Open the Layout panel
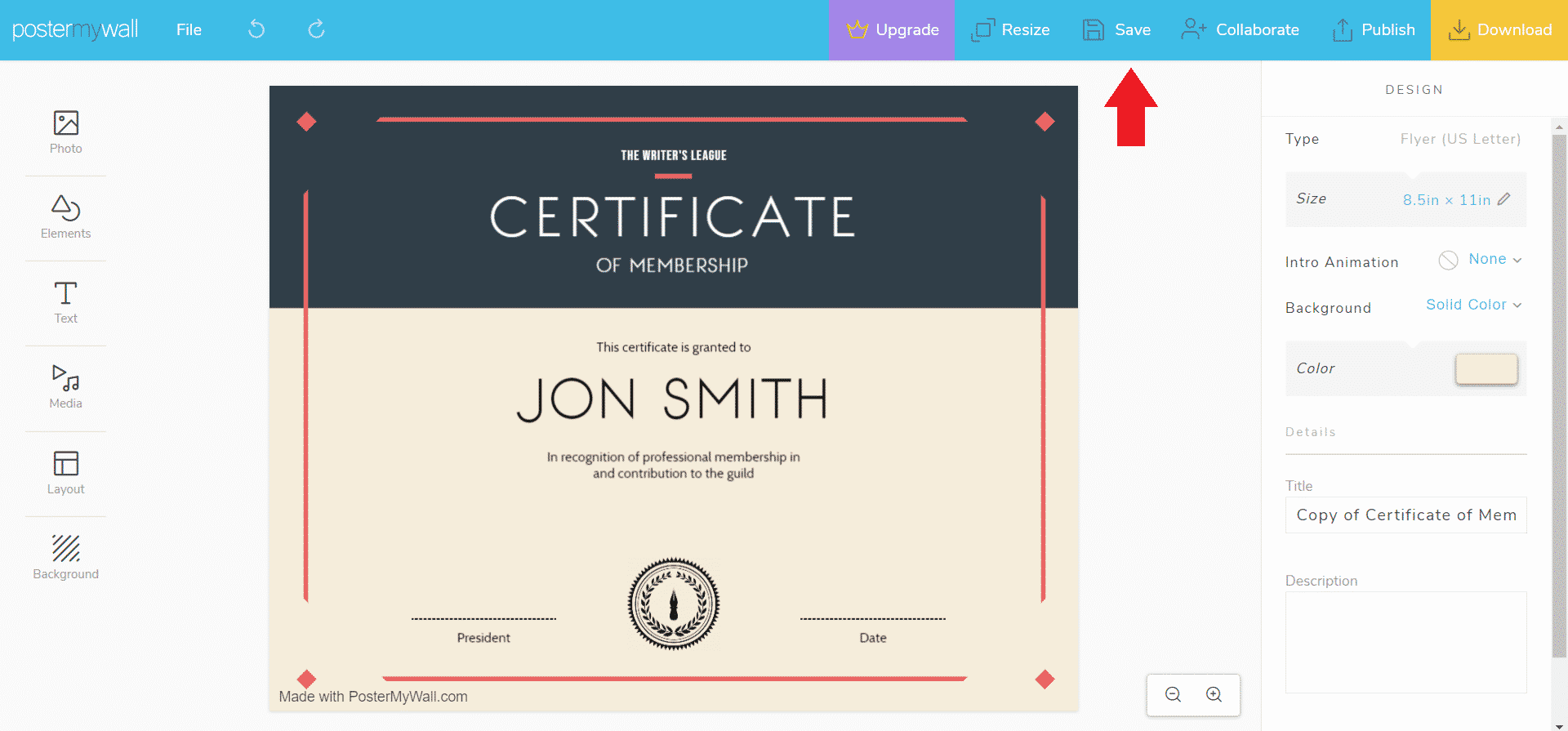The image size is (1568, 731). tap(65, 473)
